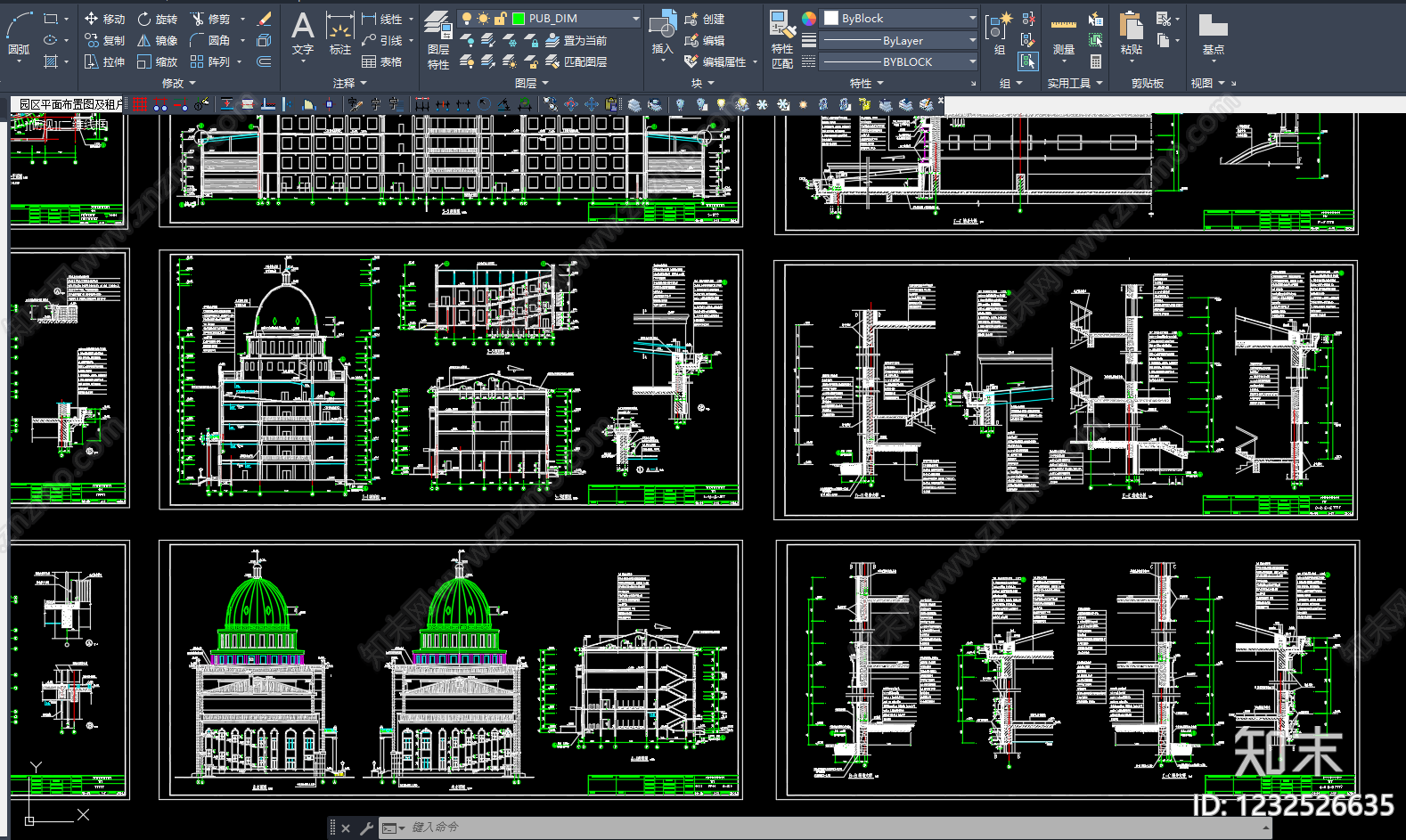Select the Fillet (圆角) tool
The image size is (1406, 840).
click(210, 40)
